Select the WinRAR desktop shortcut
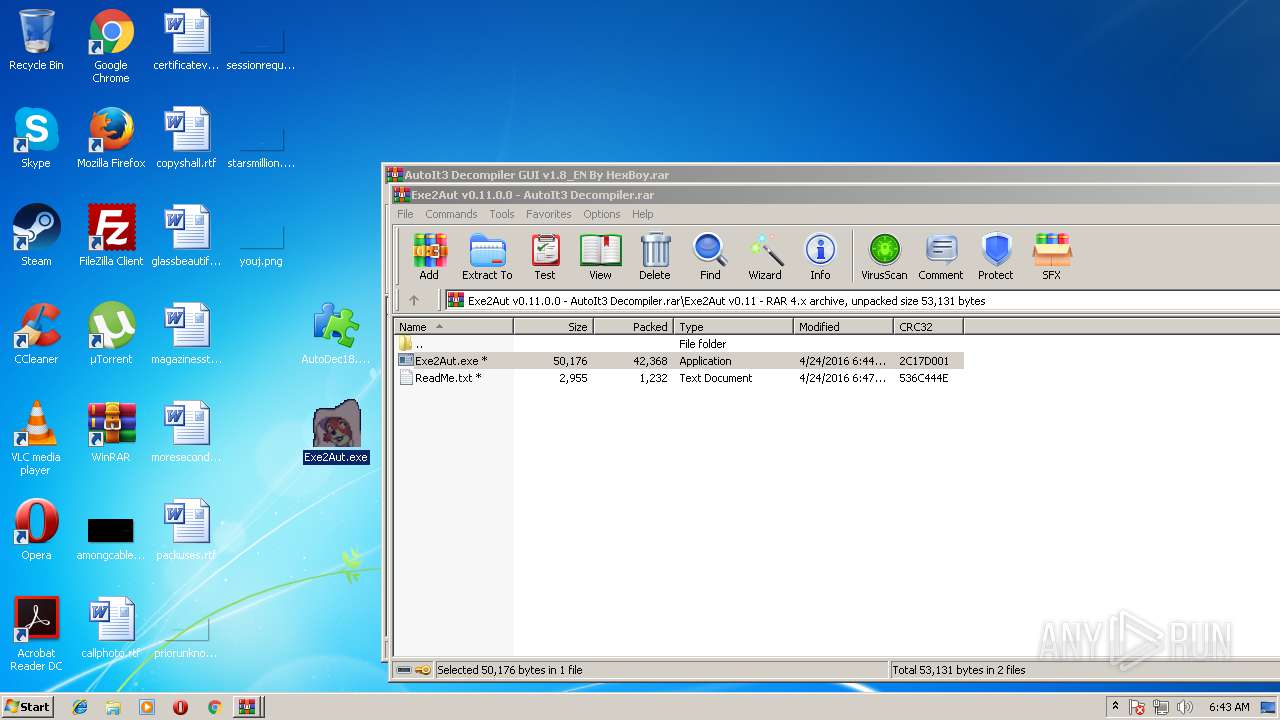This screenshot has width=1280, height=720. (x=111, y=432)
